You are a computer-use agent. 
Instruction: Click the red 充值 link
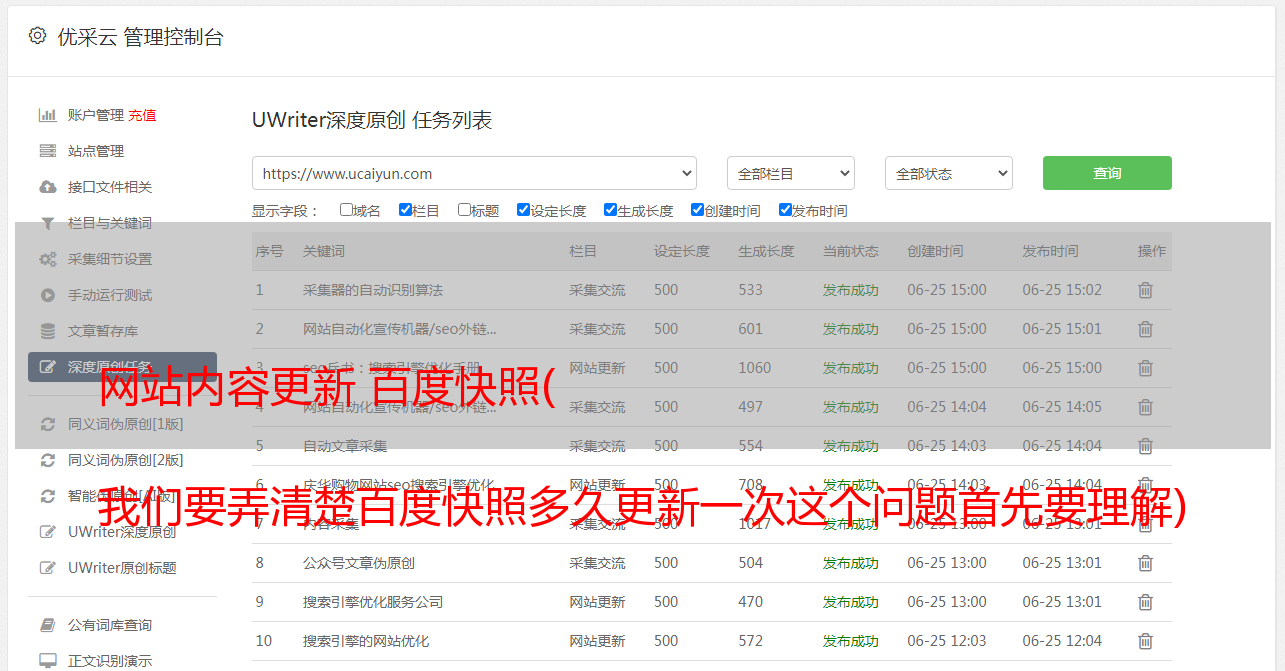(x=142, y=115)
